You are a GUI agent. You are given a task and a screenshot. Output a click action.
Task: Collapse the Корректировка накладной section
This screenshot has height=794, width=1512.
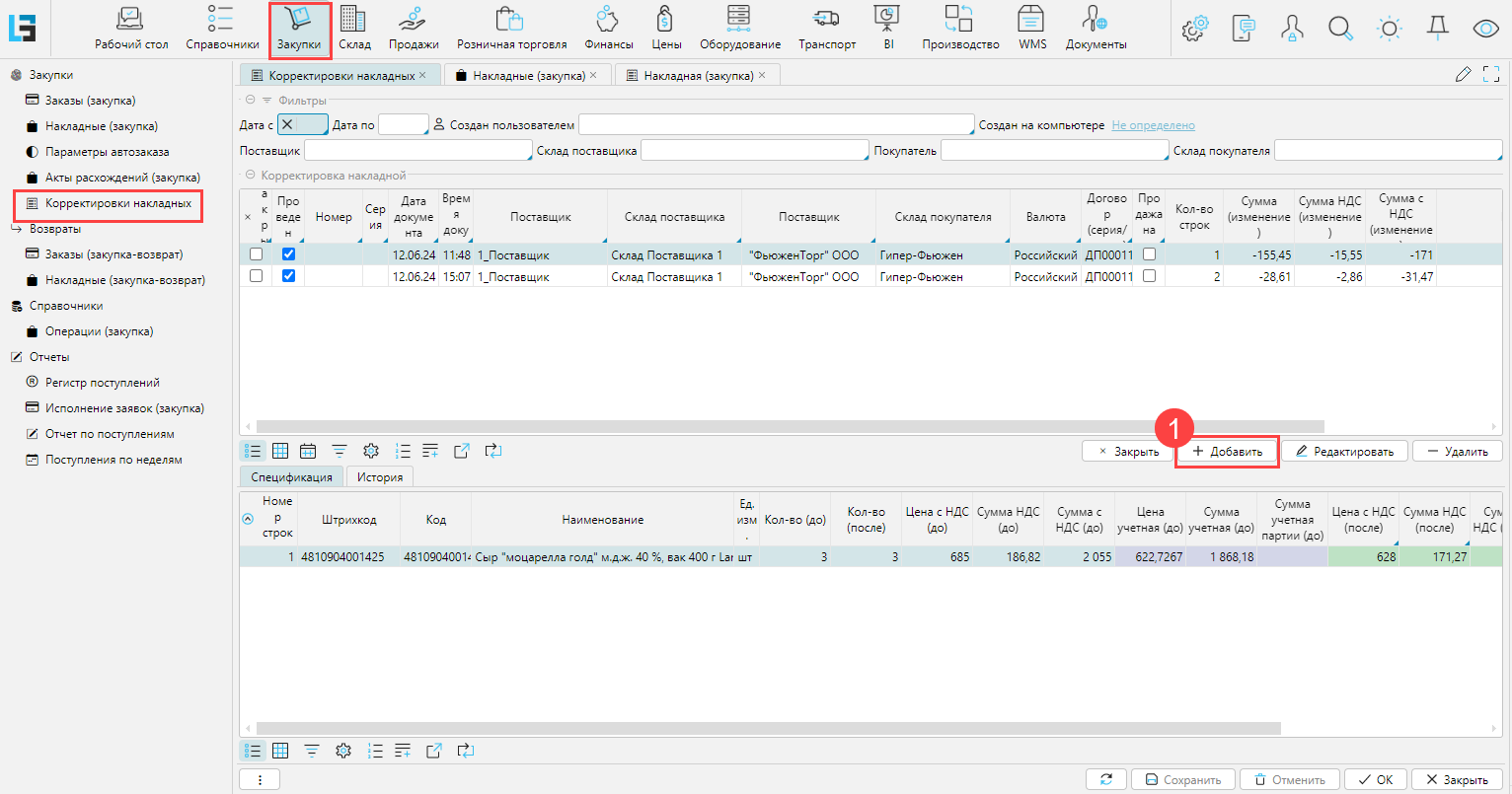[x=251, y=176]
